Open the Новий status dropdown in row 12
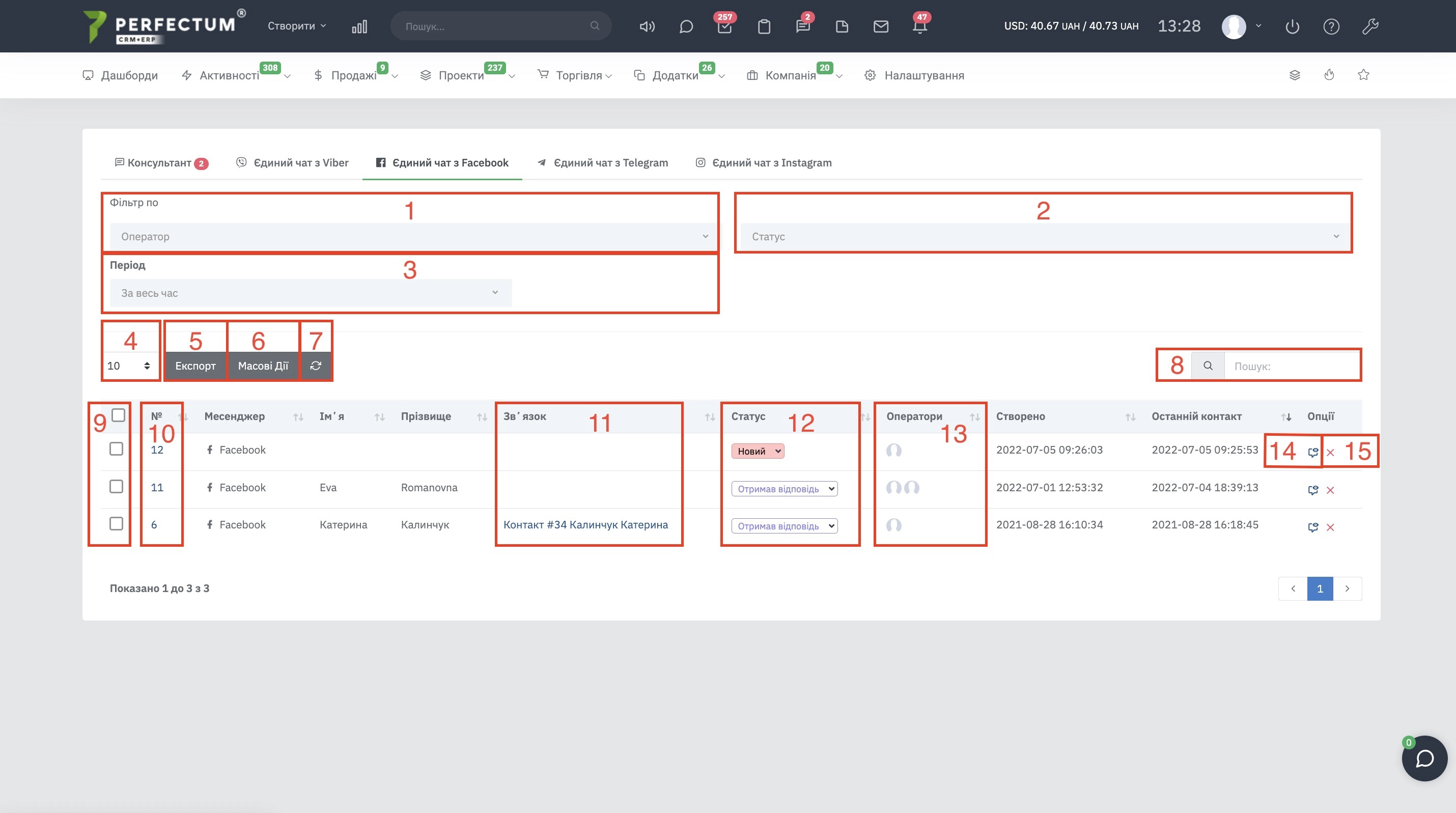The height and width of the screenshot is (813, 1456). [758, 451]
